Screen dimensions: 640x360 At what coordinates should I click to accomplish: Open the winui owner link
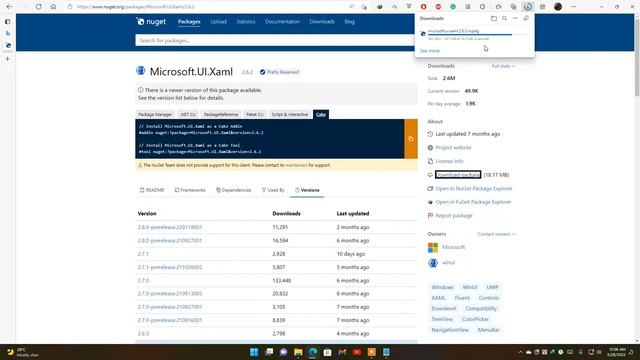448,263
